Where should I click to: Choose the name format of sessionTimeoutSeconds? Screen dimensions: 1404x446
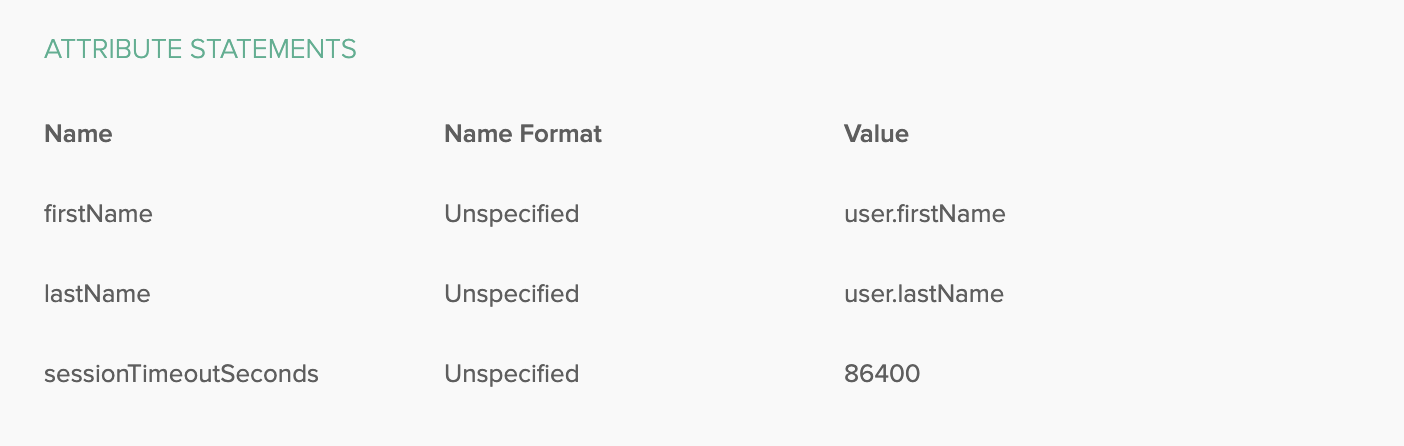click(x=511, y=374)
